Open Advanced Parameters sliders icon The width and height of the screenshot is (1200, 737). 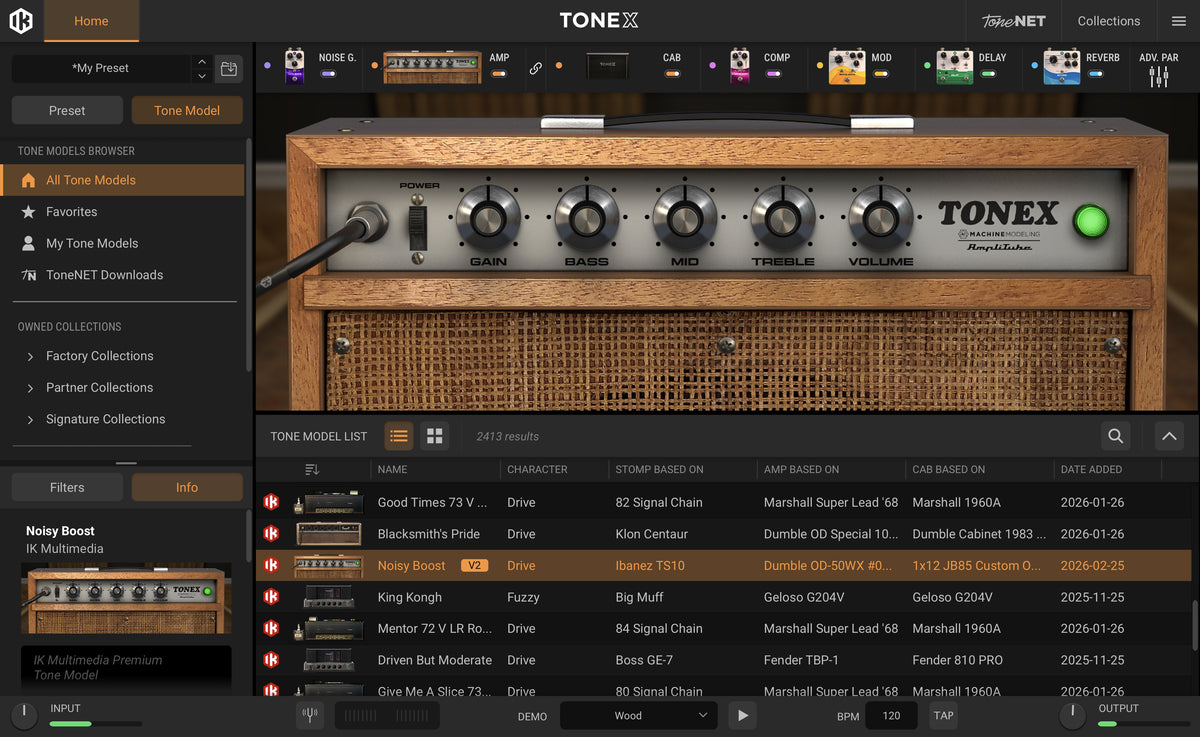click(1159, 77)
